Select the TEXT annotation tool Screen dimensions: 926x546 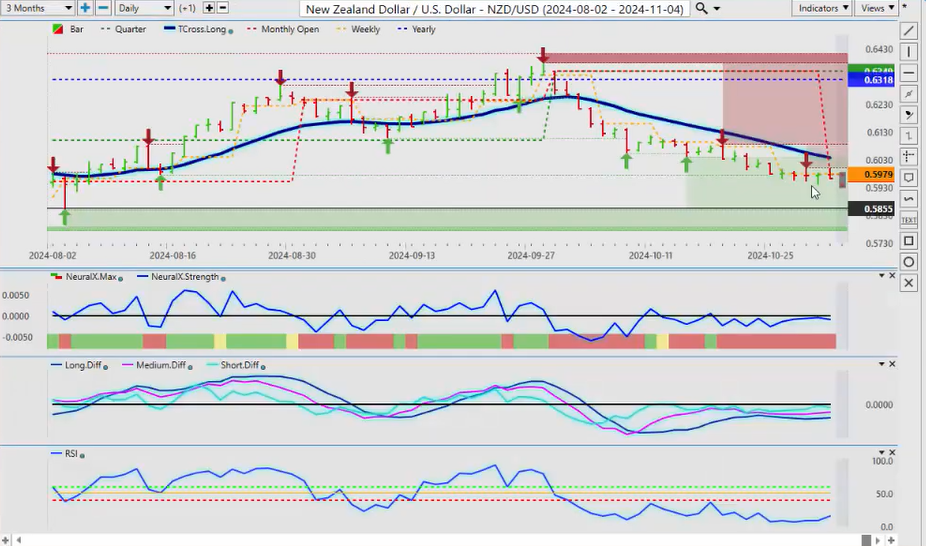[x=908, y=219]
